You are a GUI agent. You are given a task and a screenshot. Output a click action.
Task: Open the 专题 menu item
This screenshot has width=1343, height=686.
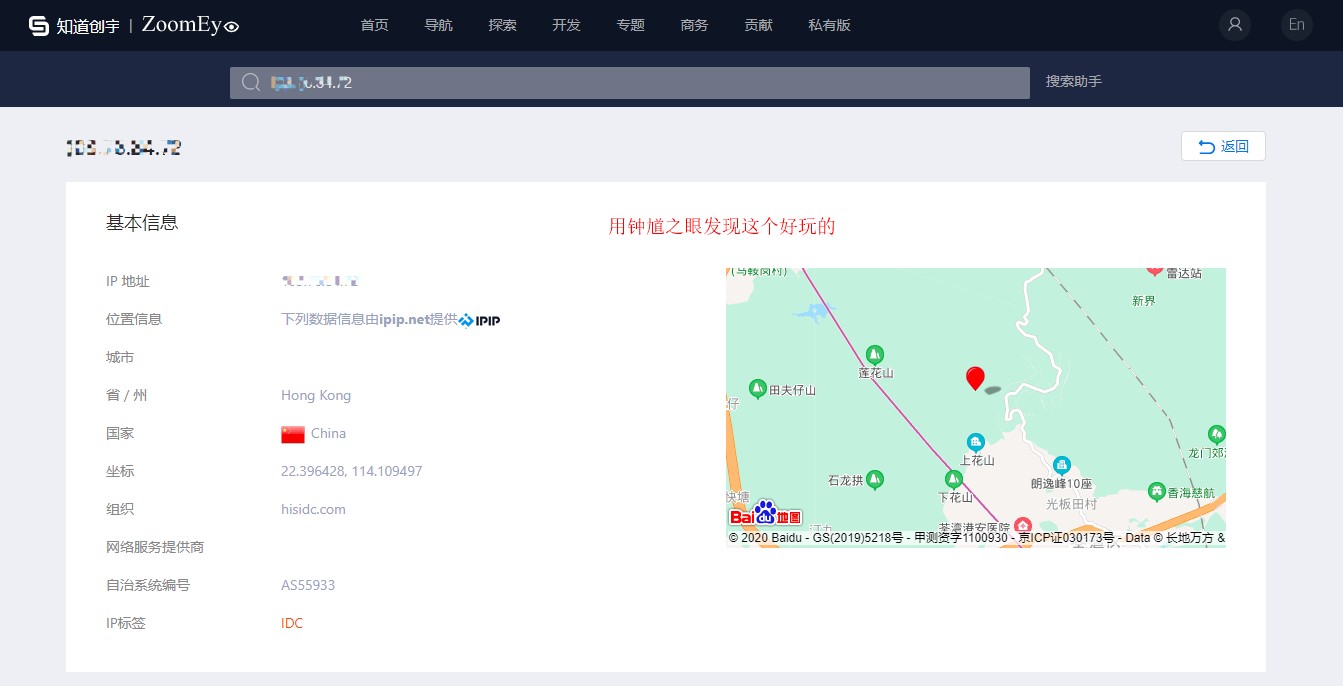tap(630, 25)
